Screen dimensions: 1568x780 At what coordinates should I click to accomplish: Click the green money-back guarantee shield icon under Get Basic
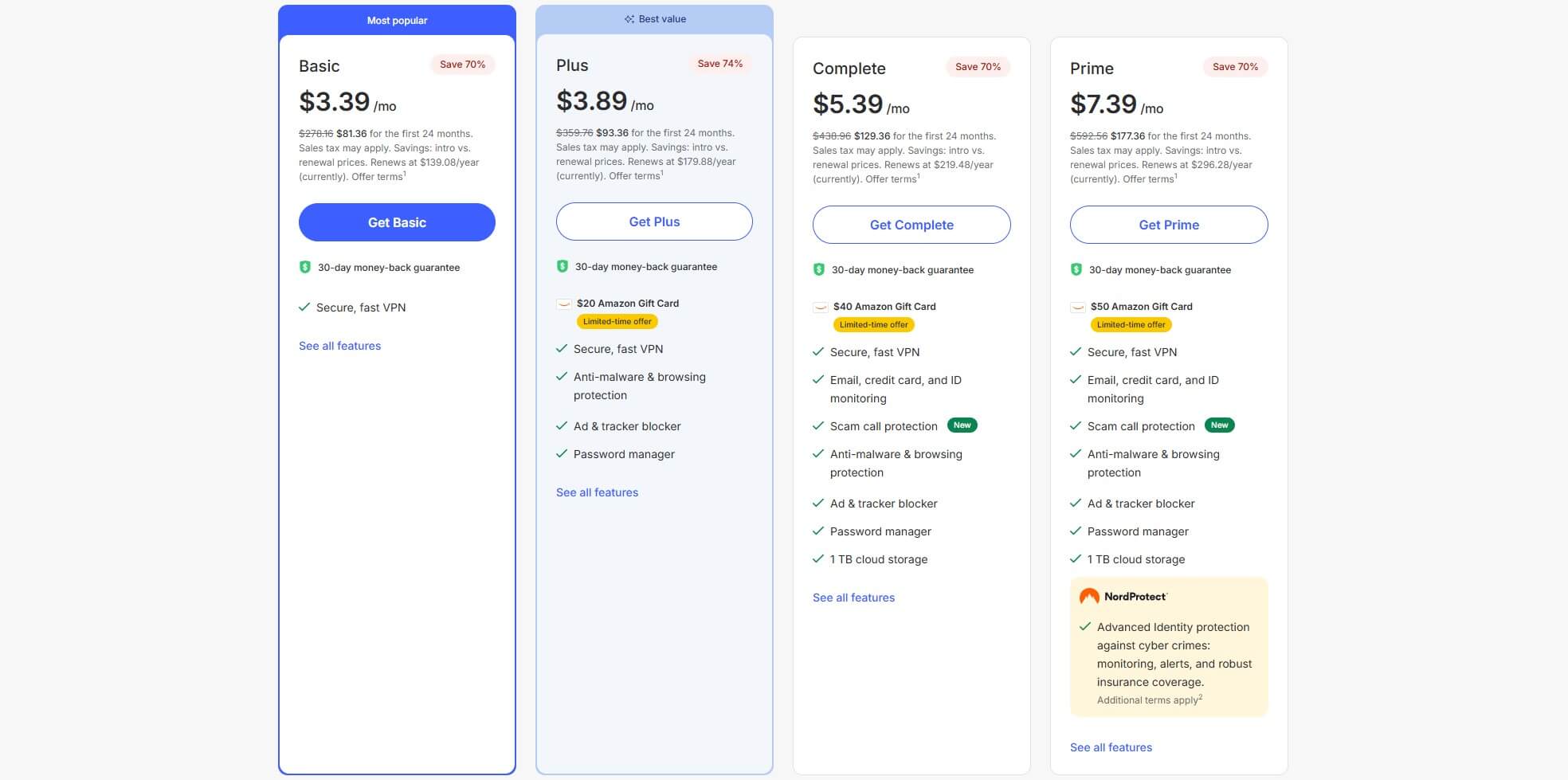coord(306,268)
